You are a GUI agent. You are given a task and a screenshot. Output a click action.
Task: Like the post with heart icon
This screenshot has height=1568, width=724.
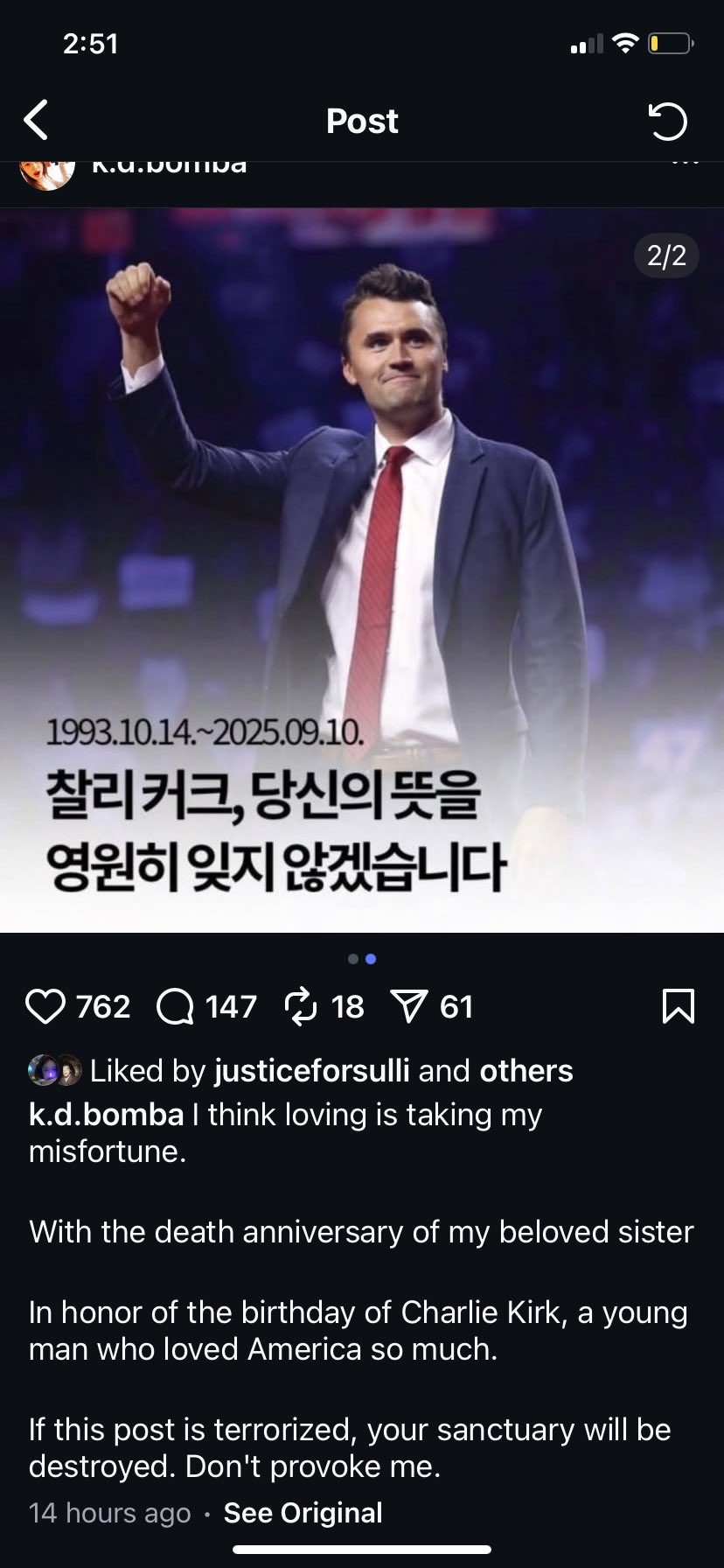(x=45, y=1006)
